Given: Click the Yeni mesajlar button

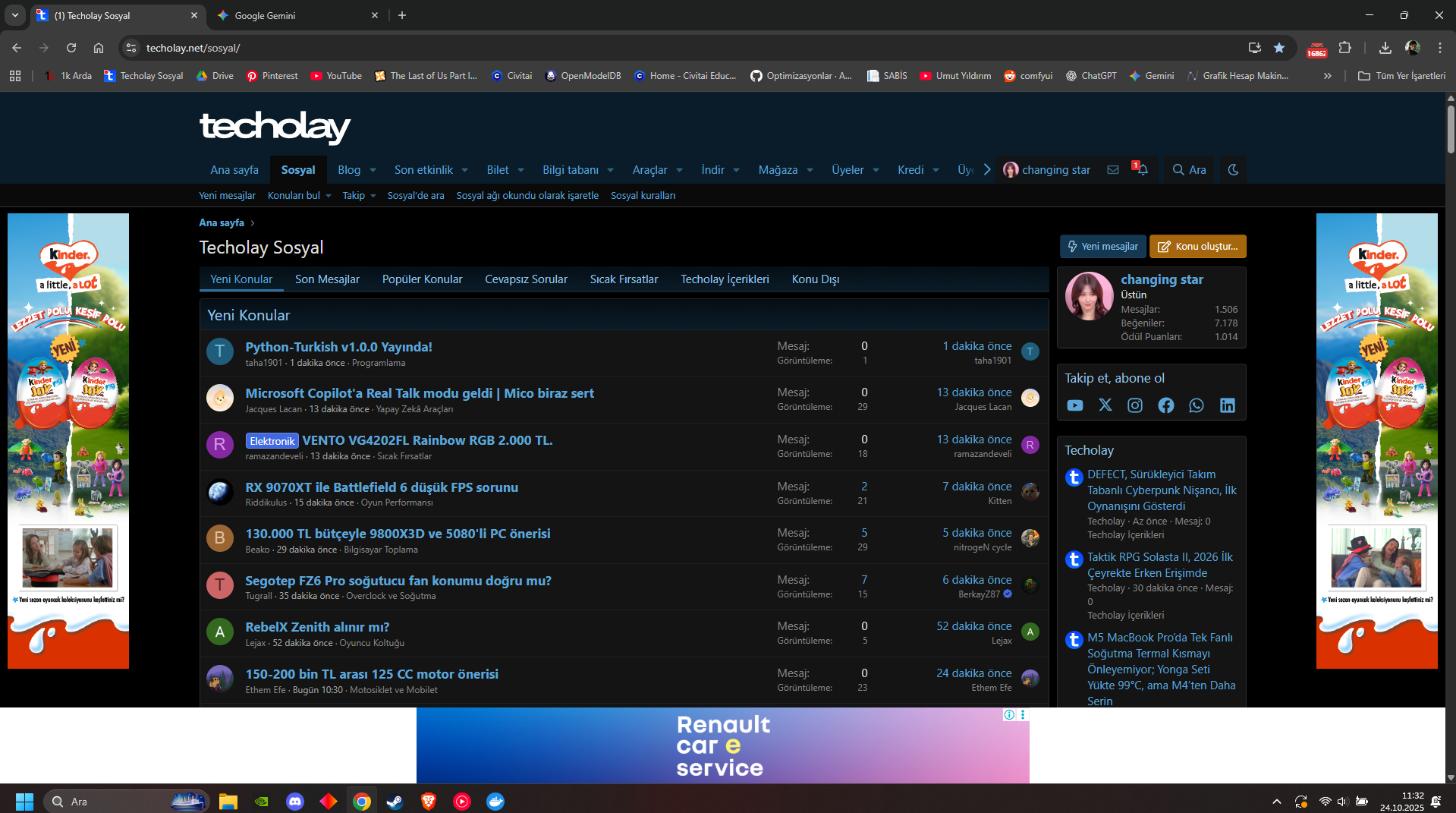Looking at the screenshot, I should (1102, 247).
